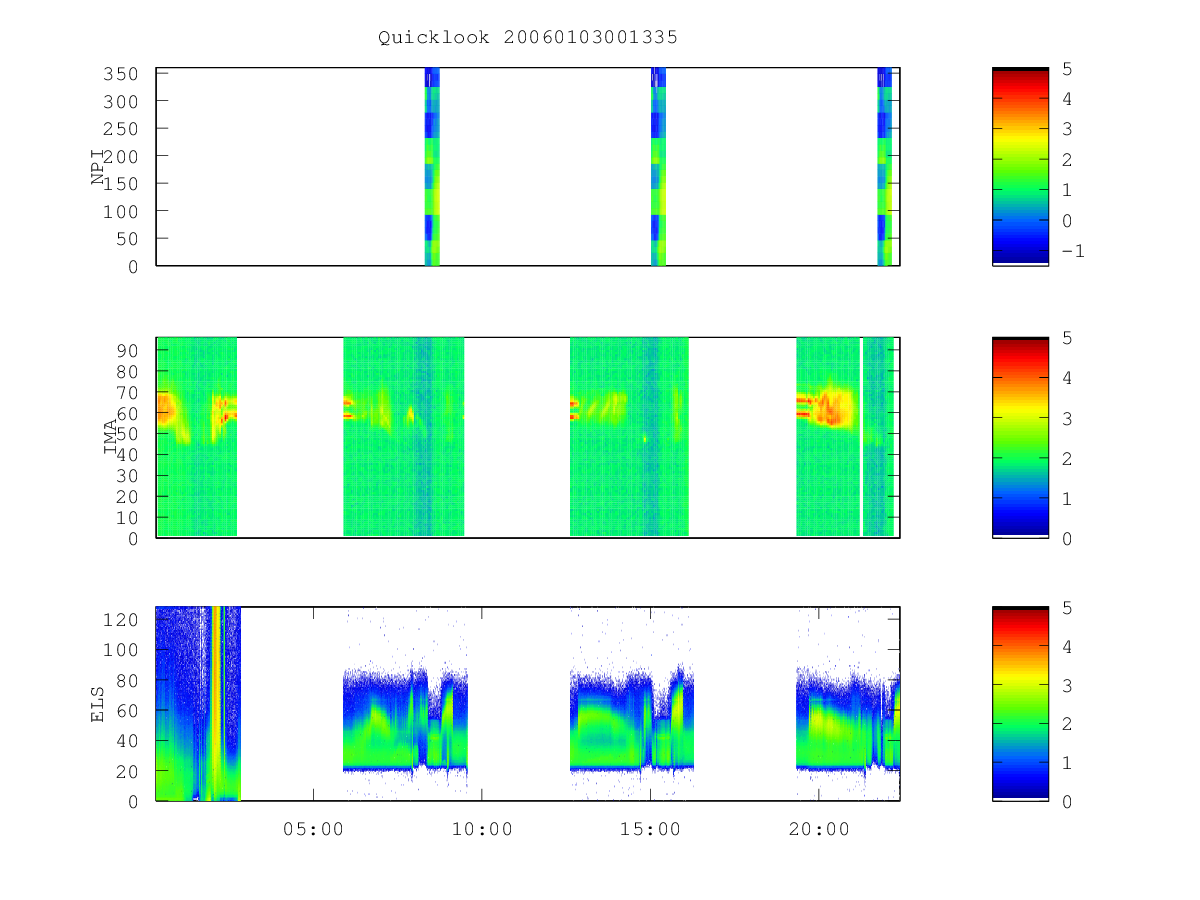Click the NPI panel color scale bar

(1020, 166)
